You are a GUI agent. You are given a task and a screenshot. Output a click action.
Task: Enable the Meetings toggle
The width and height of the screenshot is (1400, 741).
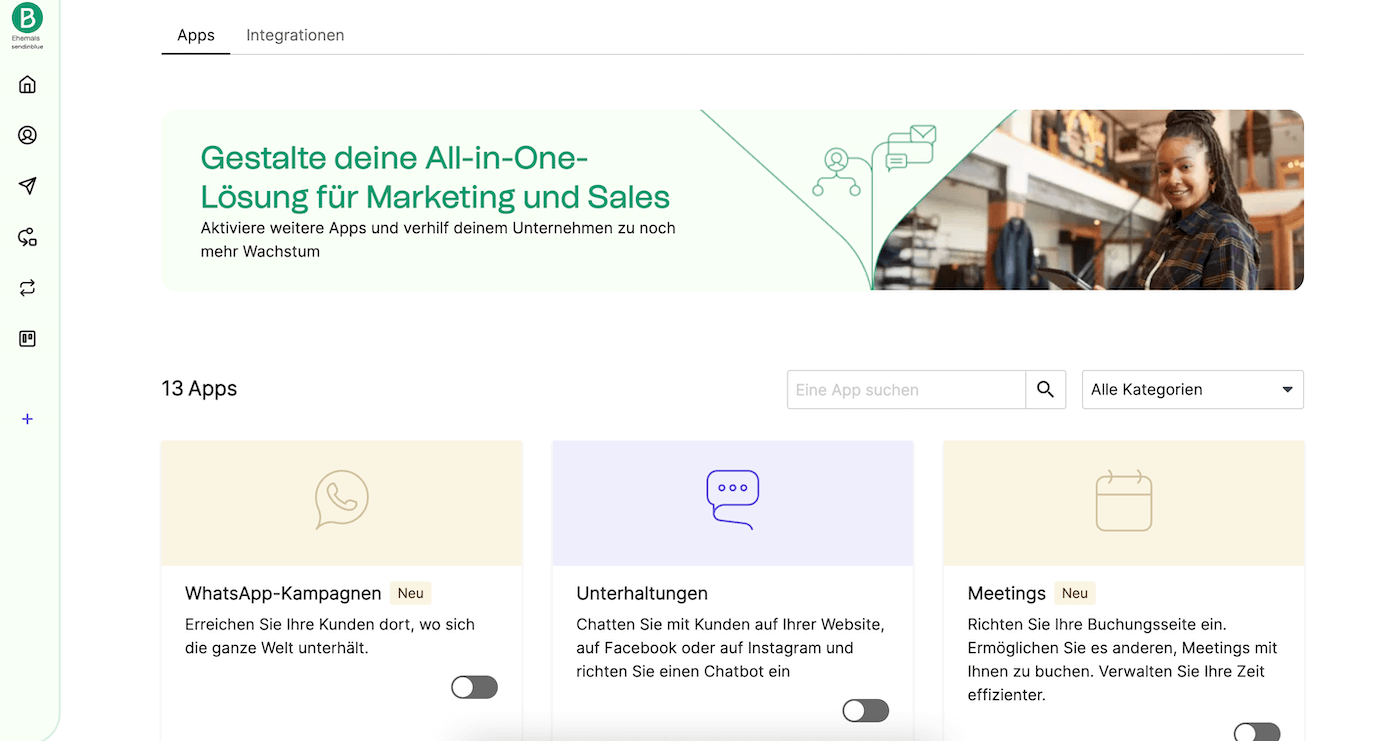tap(1256, 732)
